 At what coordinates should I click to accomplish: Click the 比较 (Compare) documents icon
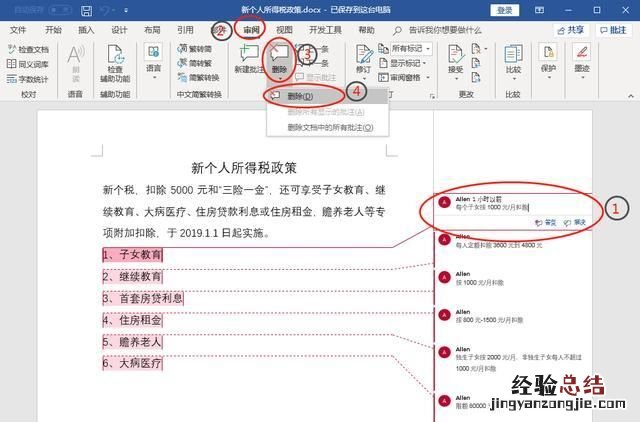pyautogui.click(x=514, y=58)
